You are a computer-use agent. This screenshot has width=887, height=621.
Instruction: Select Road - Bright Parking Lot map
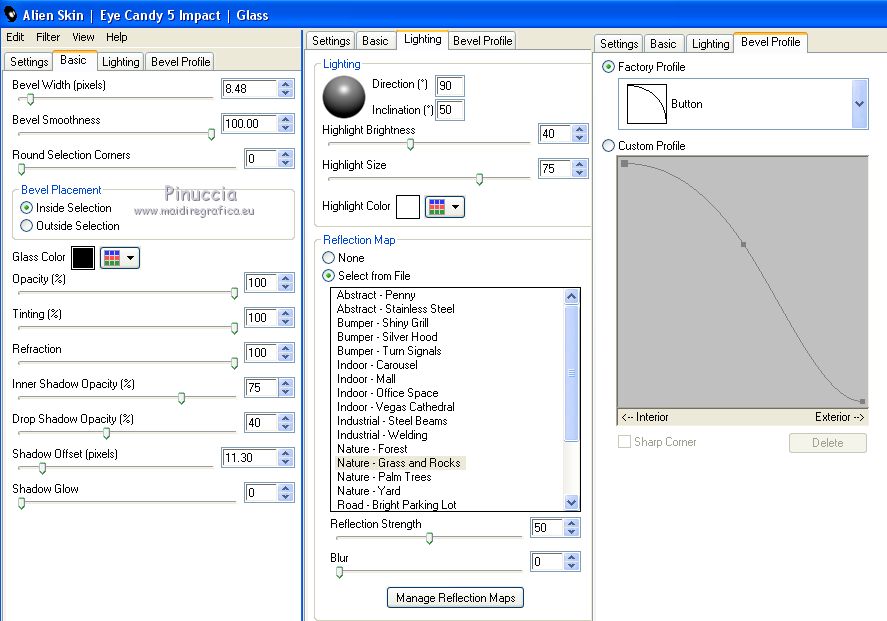pos(397,504)
